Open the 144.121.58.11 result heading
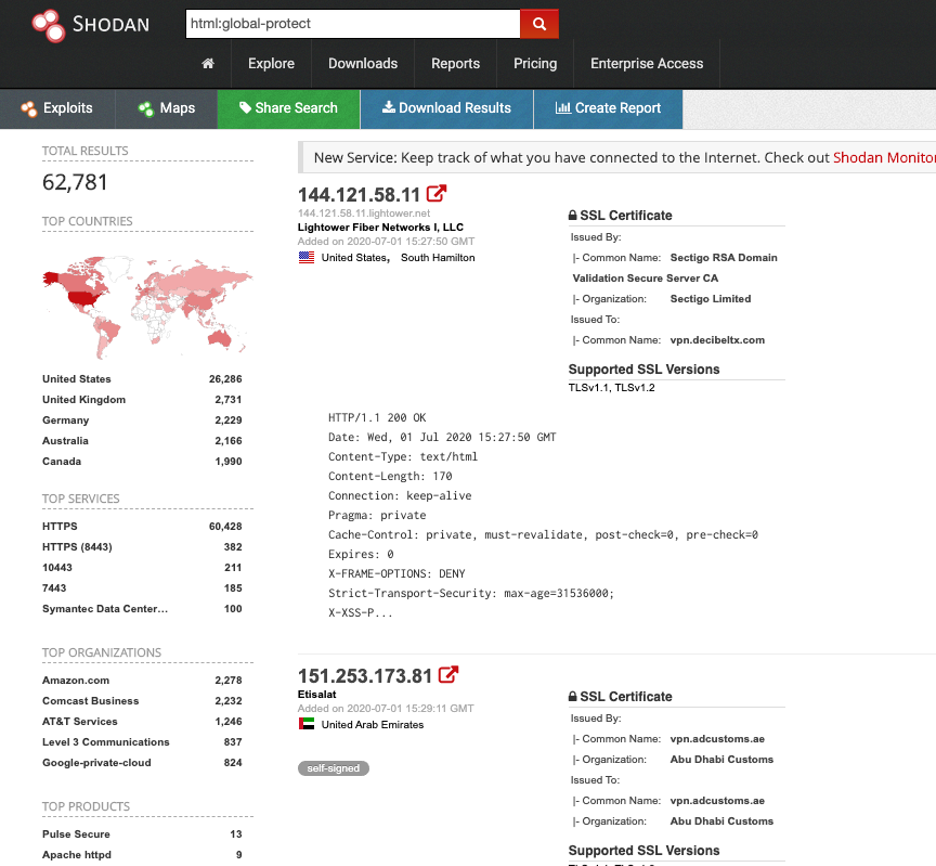This screenshot has width=936, height=866. 359,195
